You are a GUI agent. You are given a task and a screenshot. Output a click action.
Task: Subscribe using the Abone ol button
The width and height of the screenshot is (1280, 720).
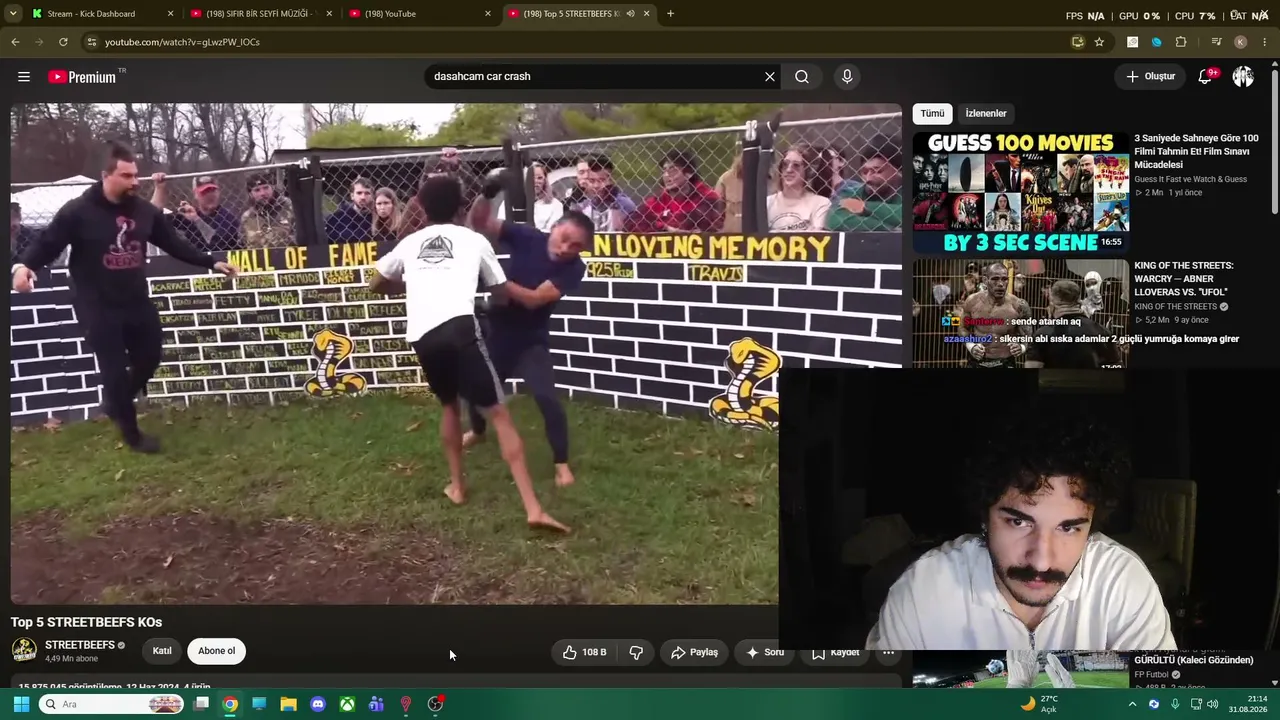tap(216, 651)
